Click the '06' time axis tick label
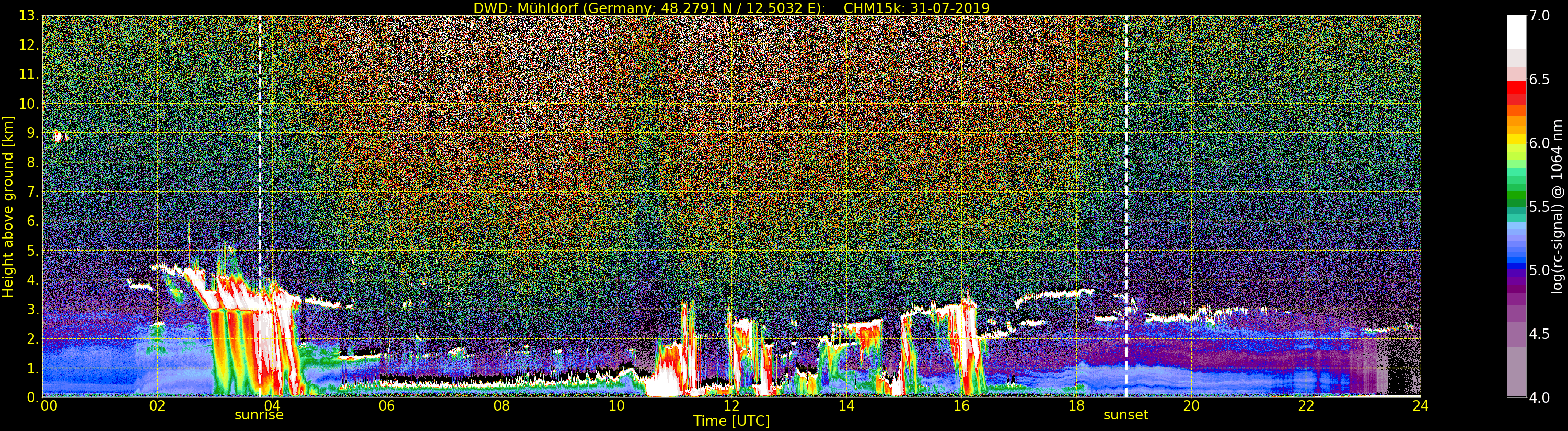The width and height of the screenshot is (1568, 431). 387,405
